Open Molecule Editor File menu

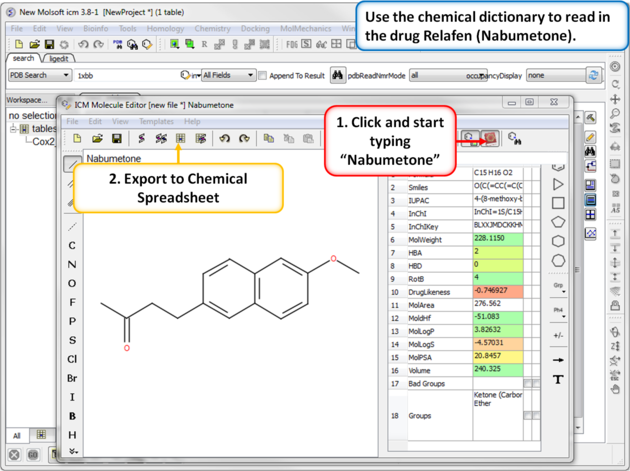click(72, 121)
